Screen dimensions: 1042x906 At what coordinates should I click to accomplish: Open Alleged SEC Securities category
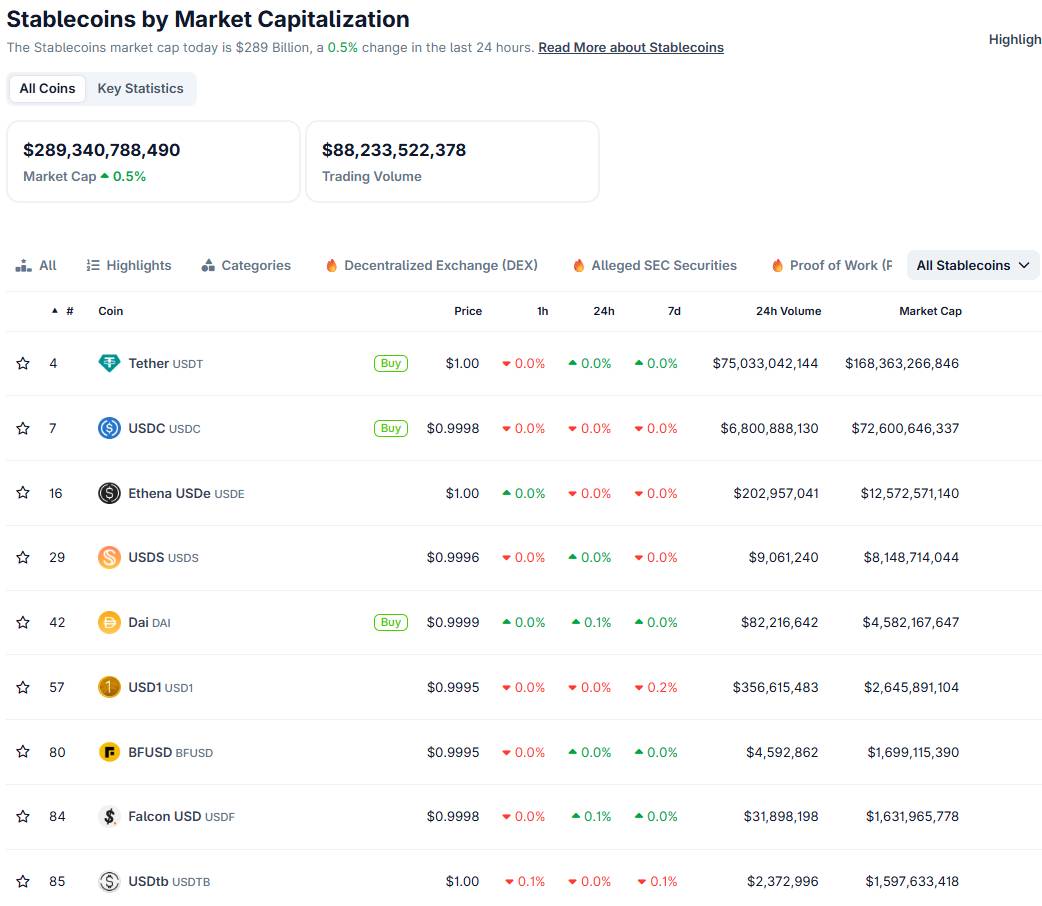[655, 265]
